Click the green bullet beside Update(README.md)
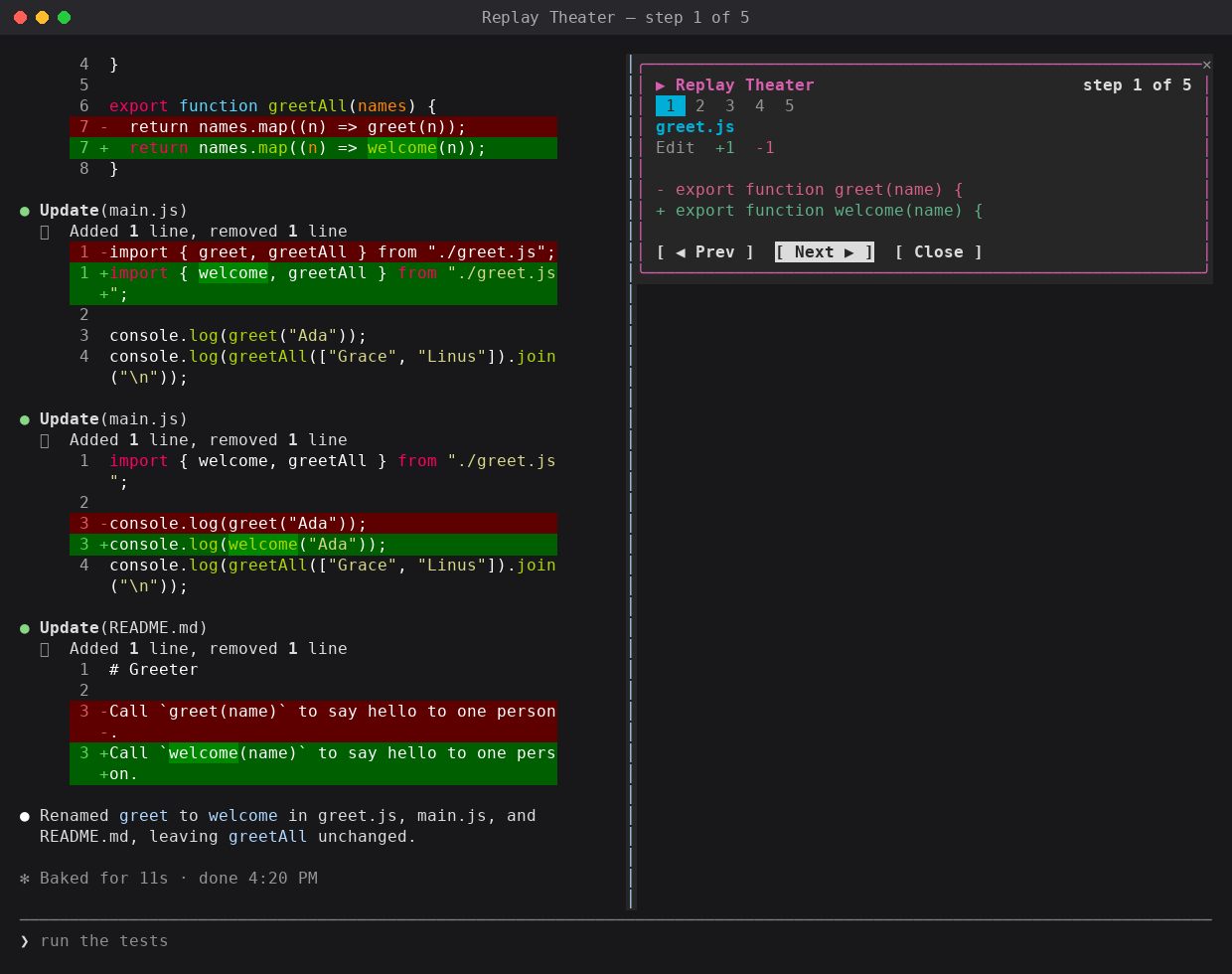 [x=25, y=628]
